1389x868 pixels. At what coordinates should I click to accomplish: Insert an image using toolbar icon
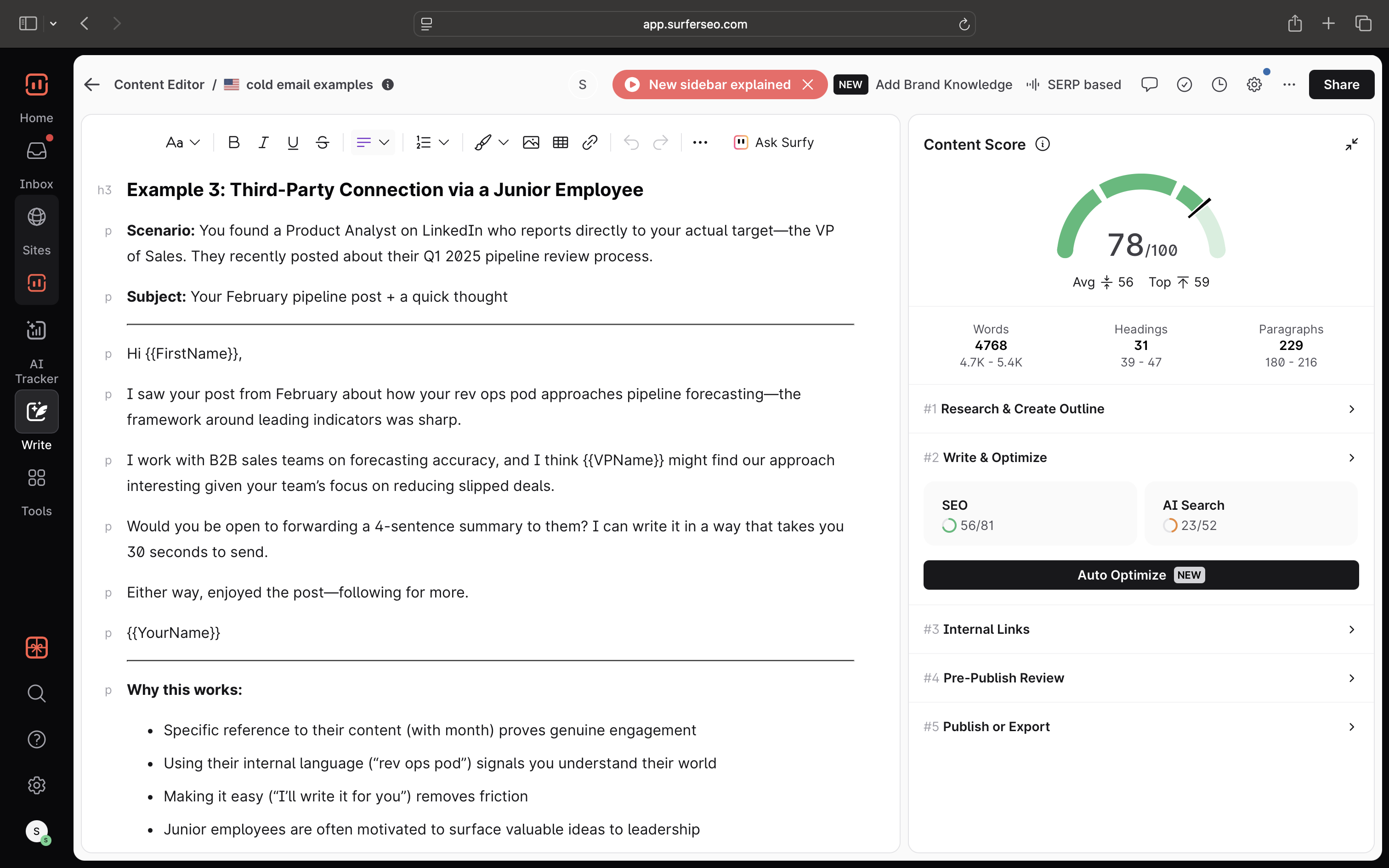click(x=531, y=142)
